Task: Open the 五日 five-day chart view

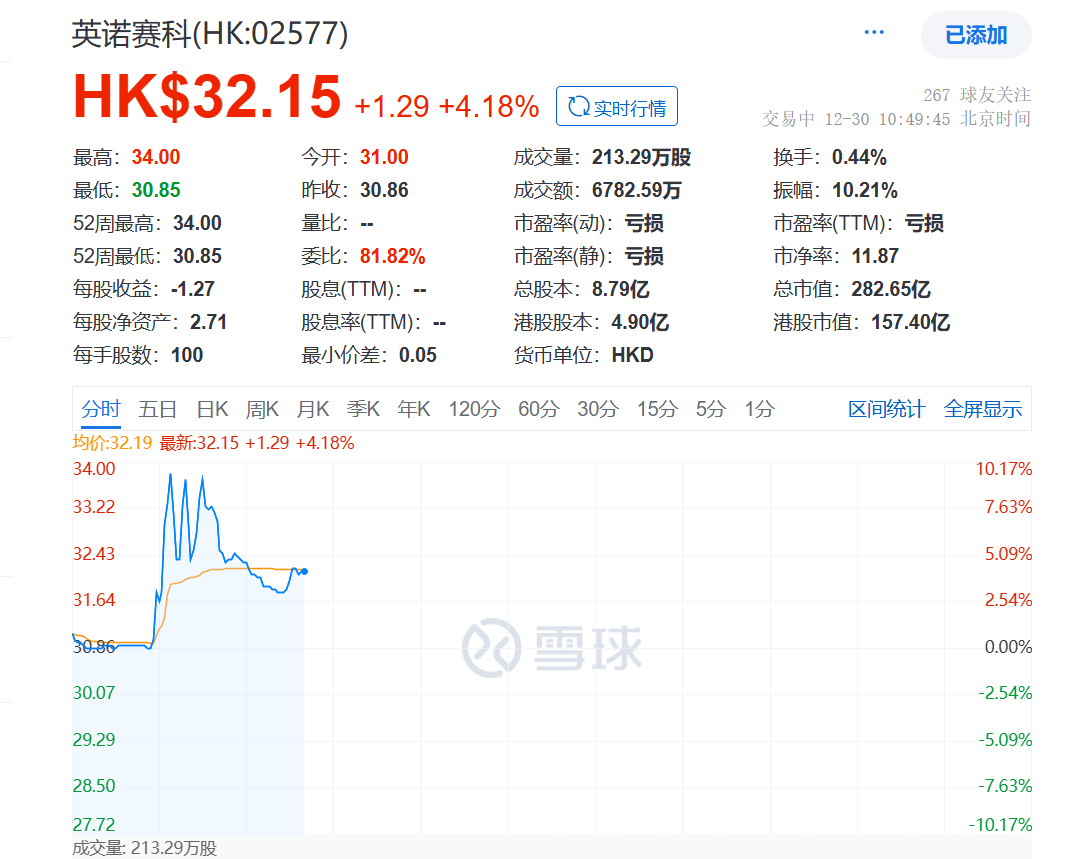Action: coord(158,409)
